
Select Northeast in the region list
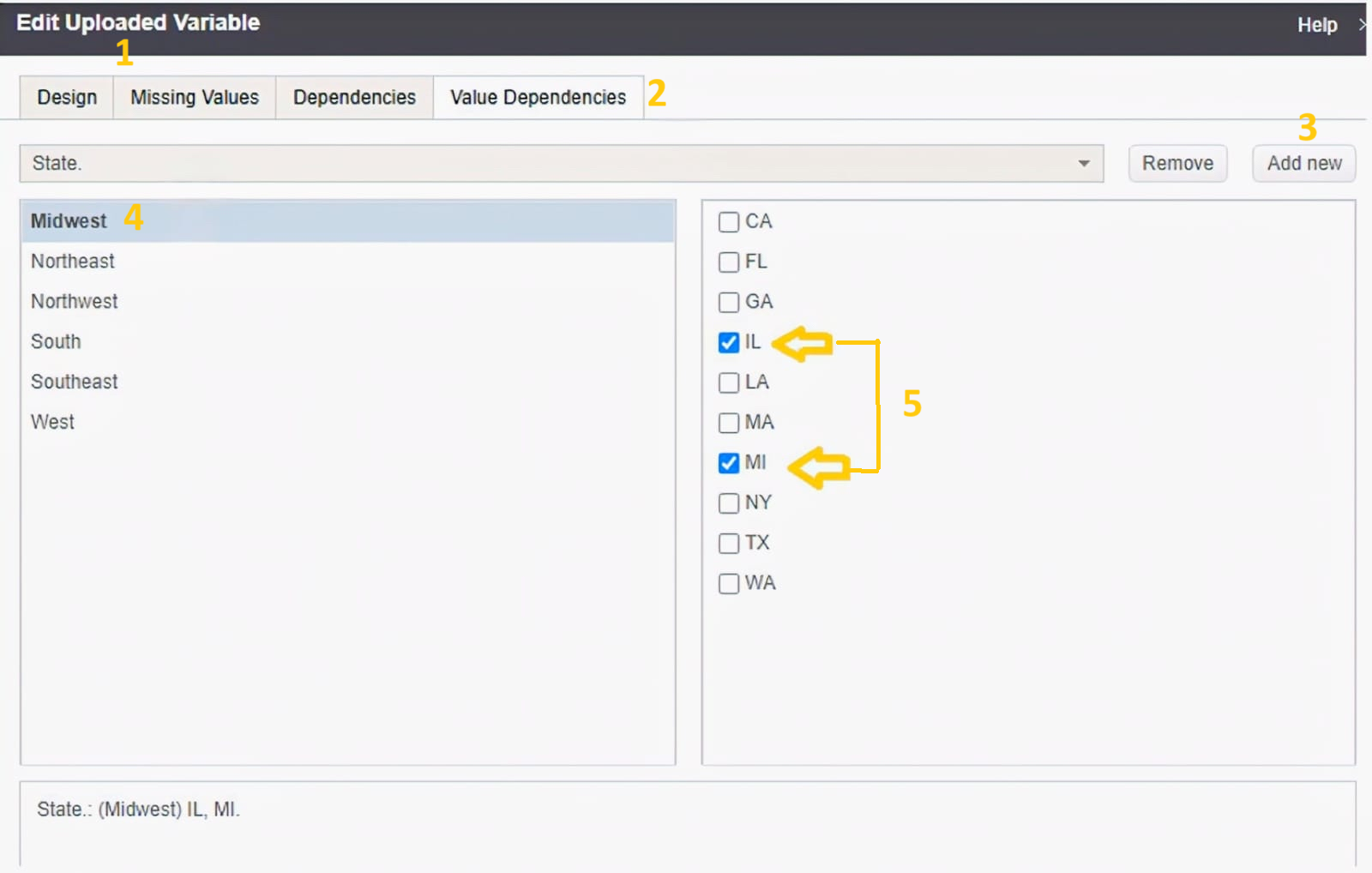coord(348,262)
